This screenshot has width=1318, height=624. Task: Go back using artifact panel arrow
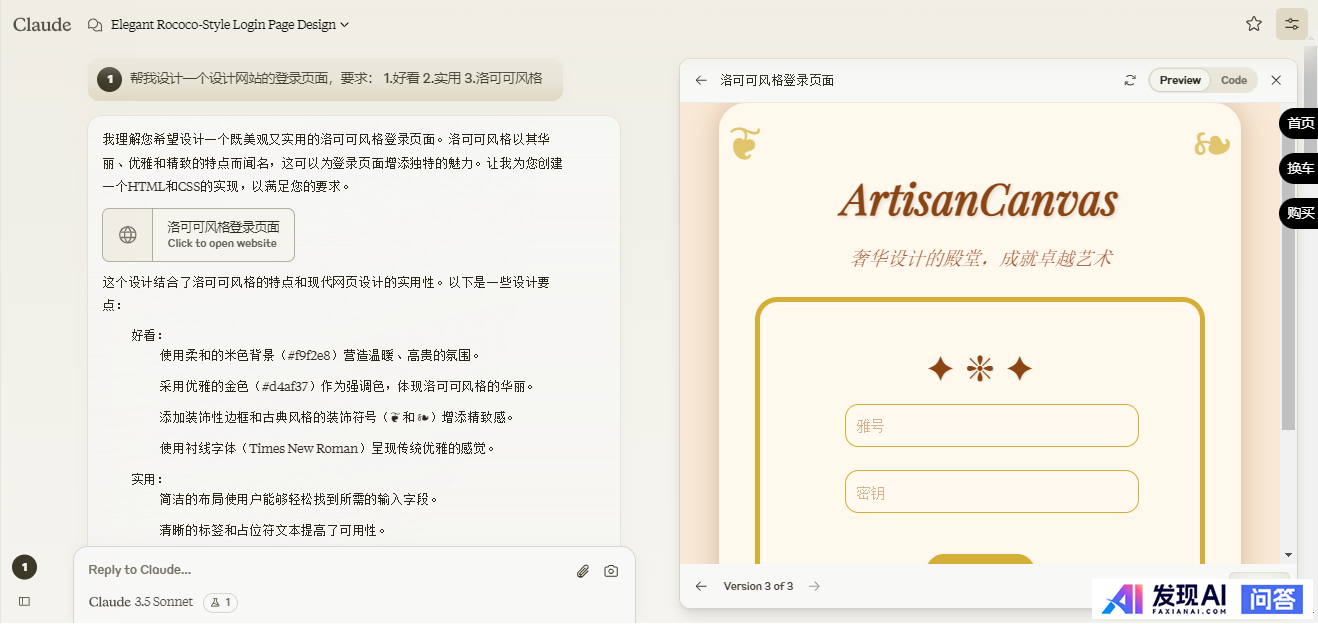pyautogui.click(x=701, y=80)
